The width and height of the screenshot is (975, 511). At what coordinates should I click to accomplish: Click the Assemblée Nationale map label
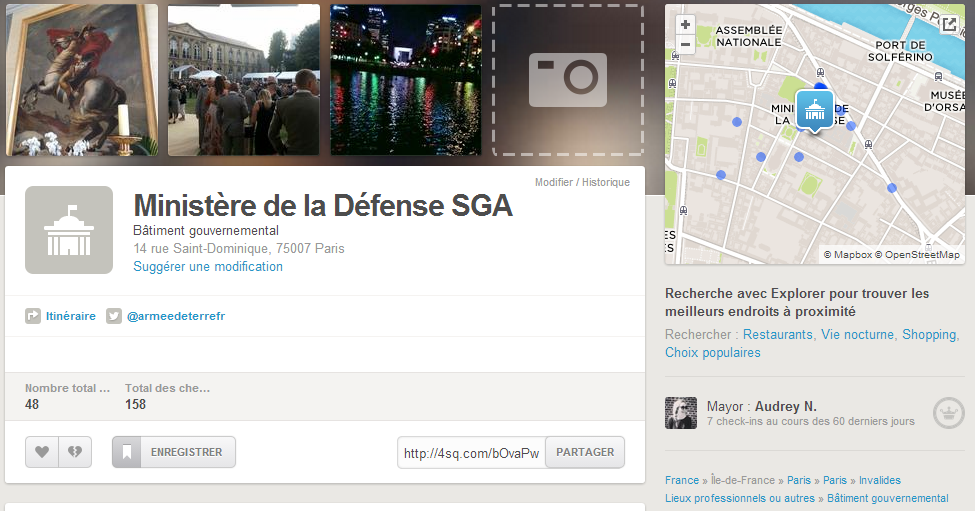point(749,36)
